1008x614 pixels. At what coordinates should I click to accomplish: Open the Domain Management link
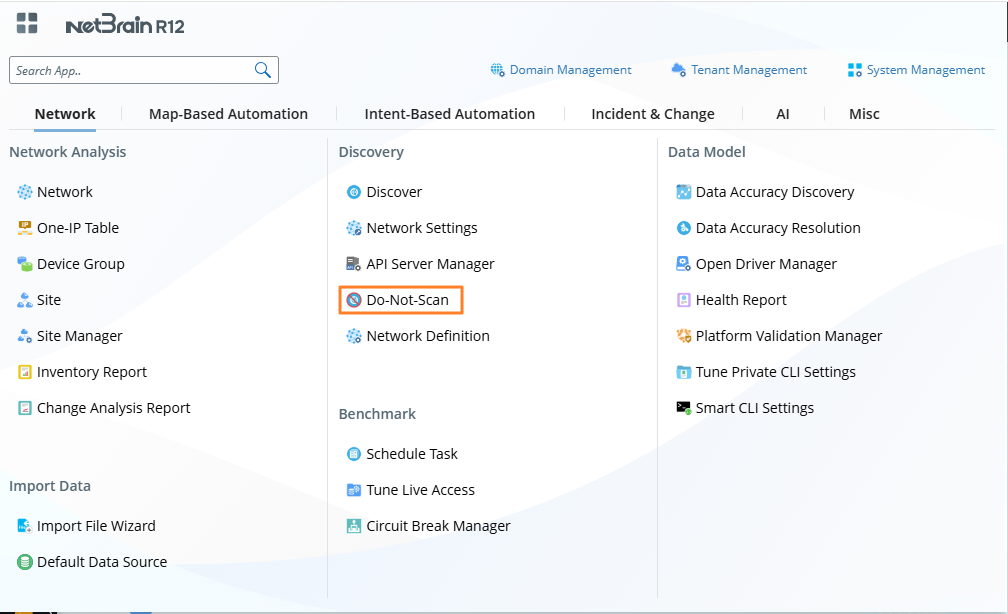(570, 70)
